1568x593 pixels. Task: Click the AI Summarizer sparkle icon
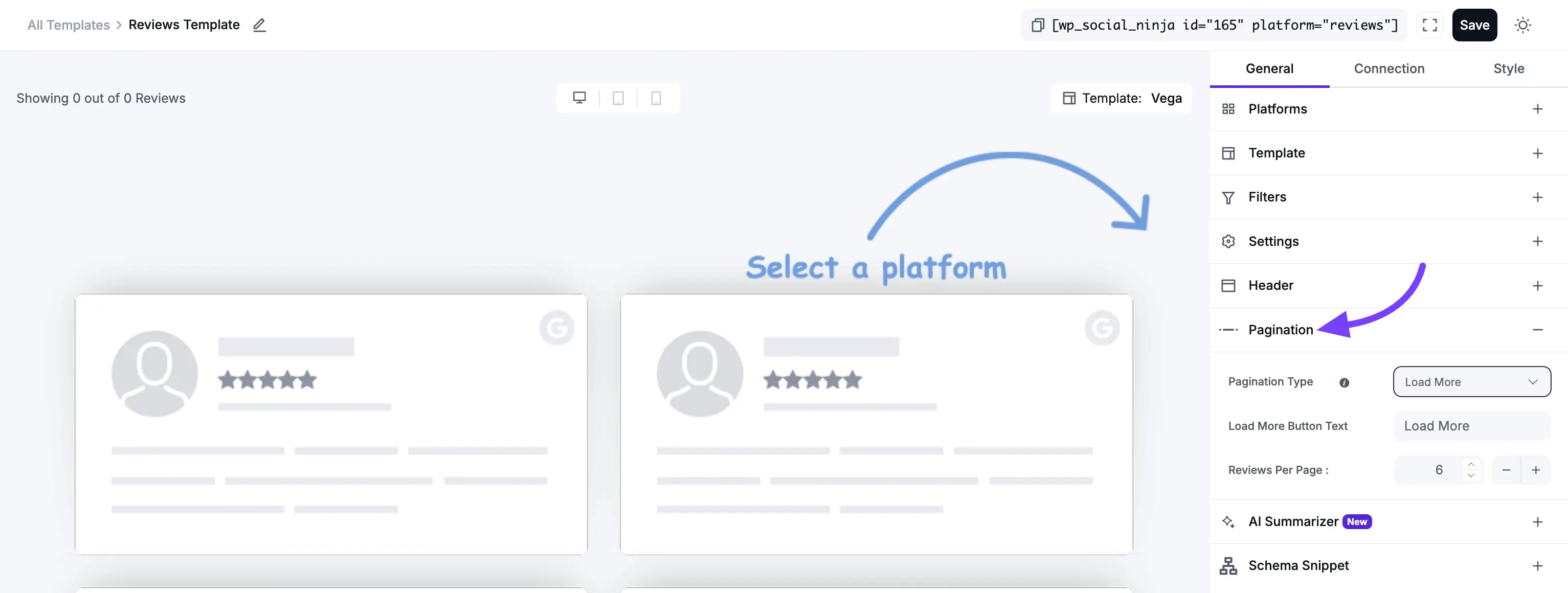1228,522
